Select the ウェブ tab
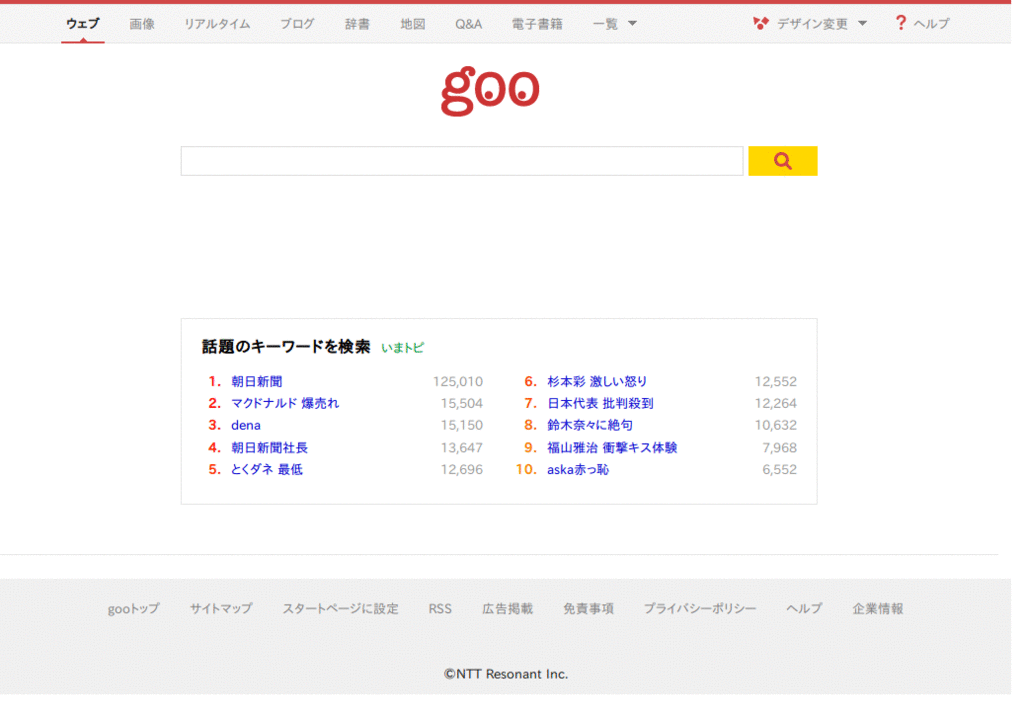The height and width of the screenshot is (720, 1024). point(83,24)
